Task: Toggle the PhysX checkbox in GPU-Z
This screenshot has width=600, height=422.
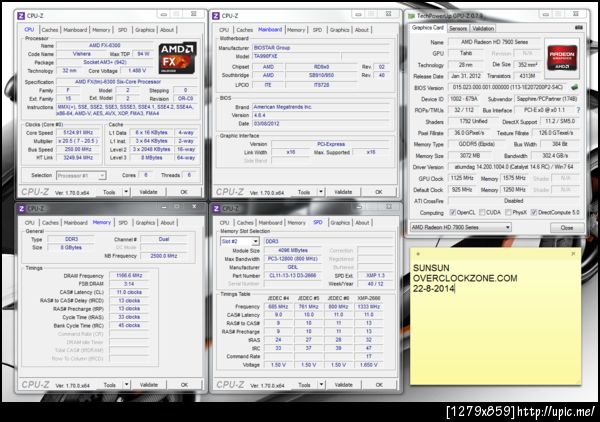Action: [x=508, y=212]
